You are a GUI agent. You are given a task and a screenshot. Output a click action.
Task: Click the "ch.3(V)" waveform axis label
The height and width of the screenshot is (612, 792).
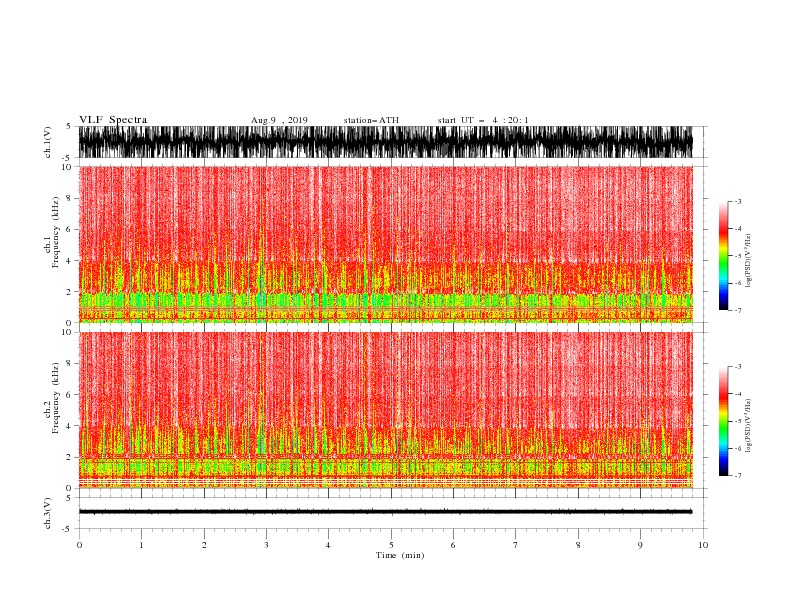coord(48,514)
